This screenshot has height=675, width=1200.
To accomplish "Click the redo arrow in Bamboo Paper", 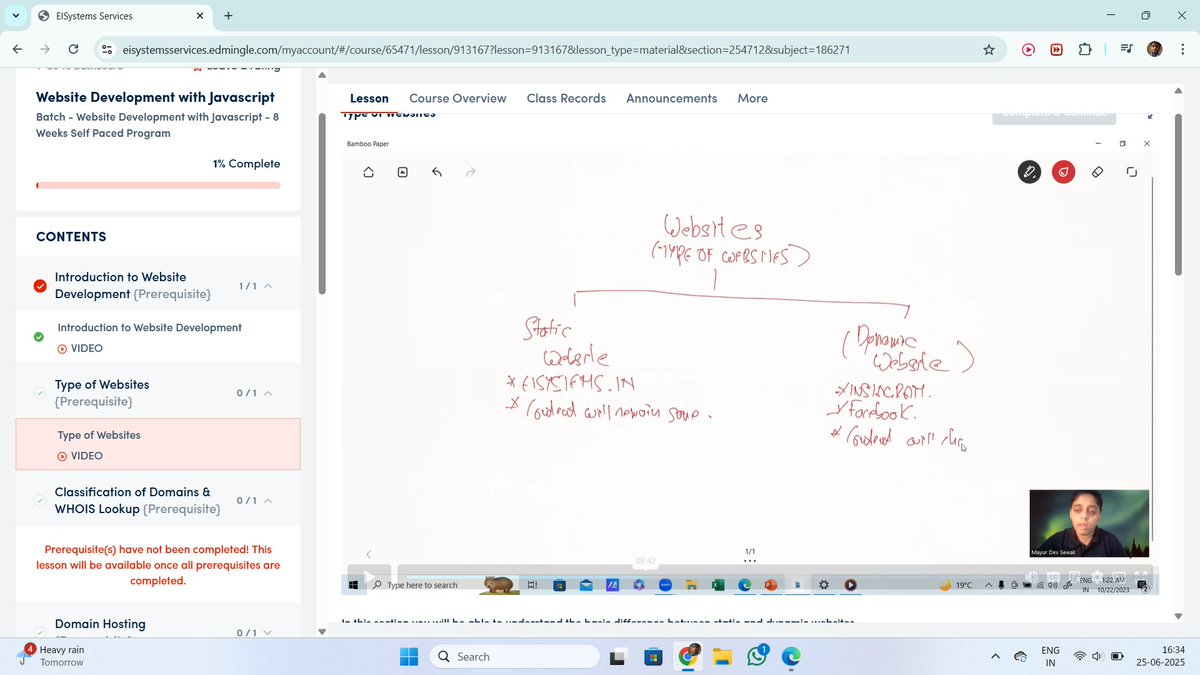I will click(x=471, y=172).
